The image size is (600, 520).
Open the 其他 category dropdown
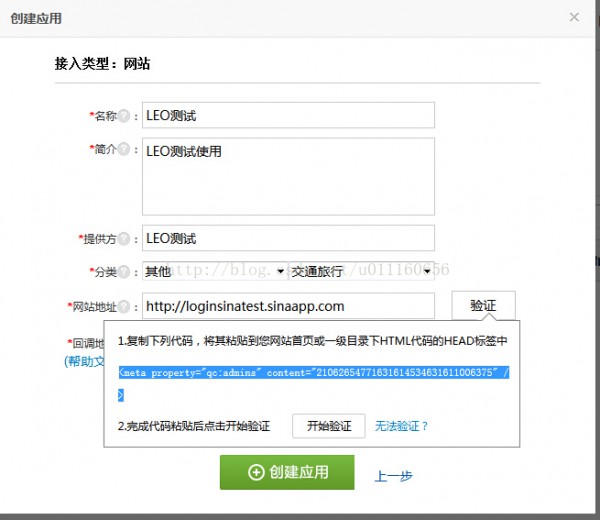click(215, 271)
